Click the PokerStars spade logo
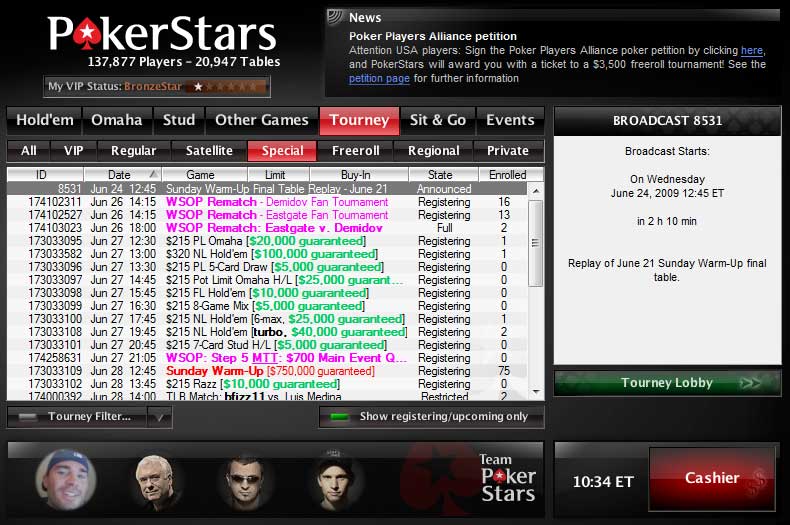 tap(87, 35)
